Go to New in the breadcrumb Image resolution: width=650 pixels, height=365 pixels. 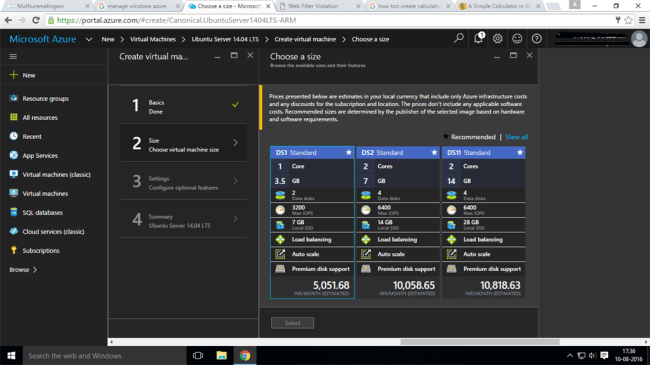108,39
